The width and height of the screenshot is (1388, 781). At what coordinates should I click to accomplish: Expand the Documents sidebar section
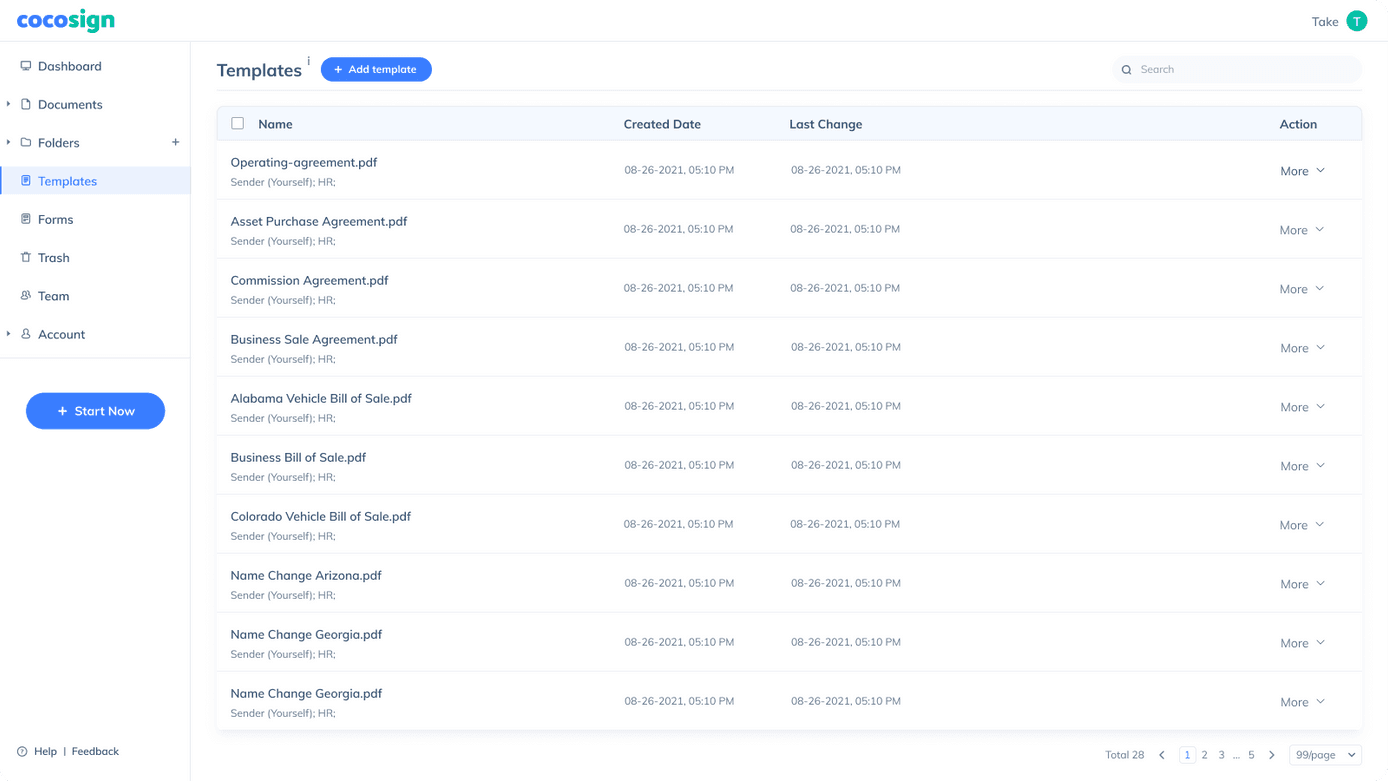[9, 104]
